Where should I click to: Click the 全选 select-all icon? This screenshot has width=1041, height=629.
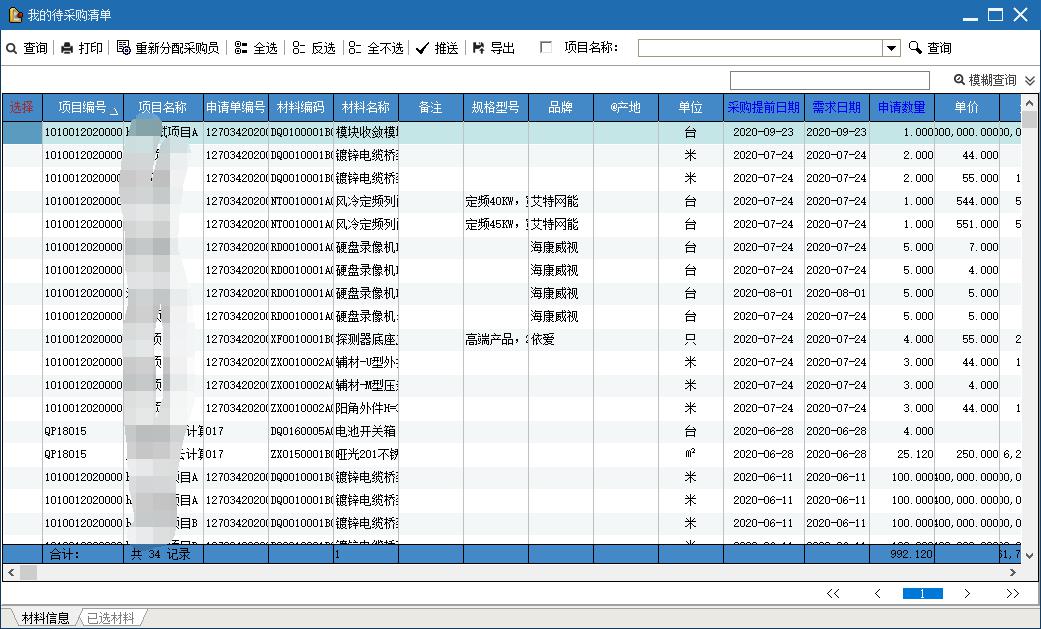241,48
